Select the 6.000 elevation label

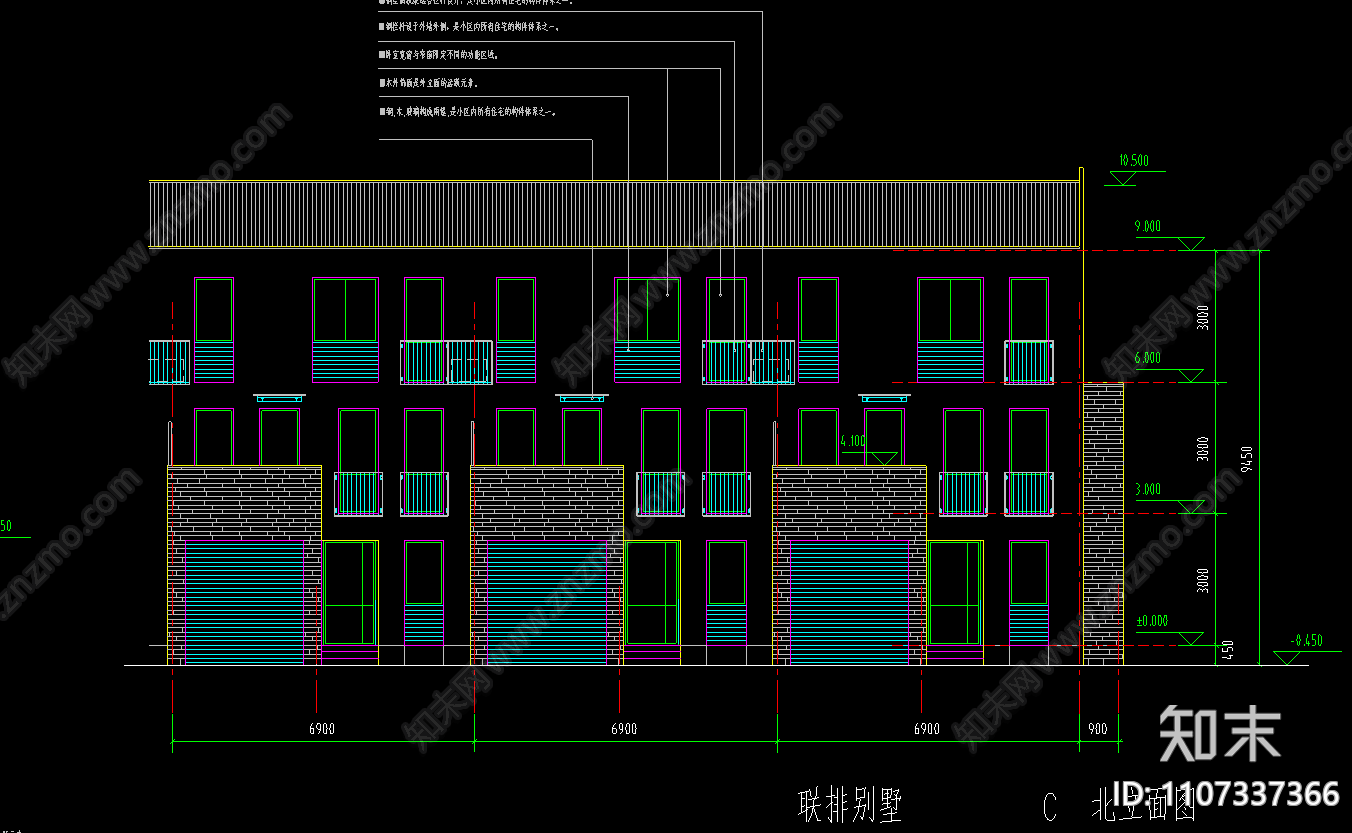point(1147,358)
